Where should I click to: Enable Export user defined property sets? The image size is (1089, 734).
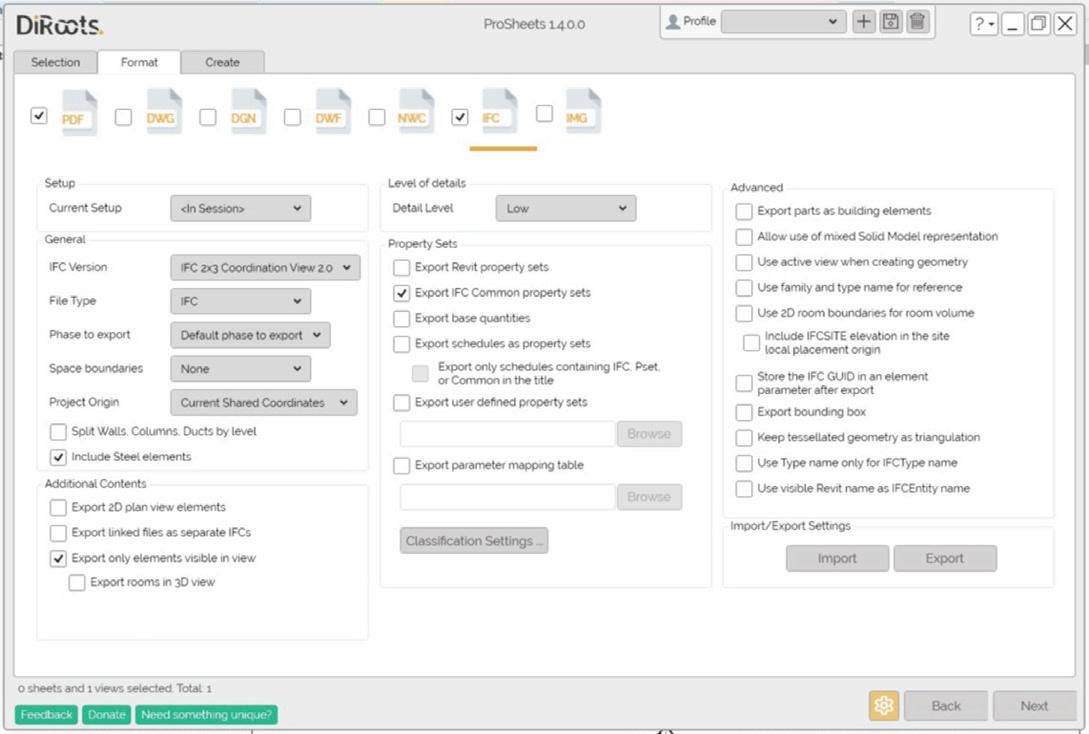[401, 403]
